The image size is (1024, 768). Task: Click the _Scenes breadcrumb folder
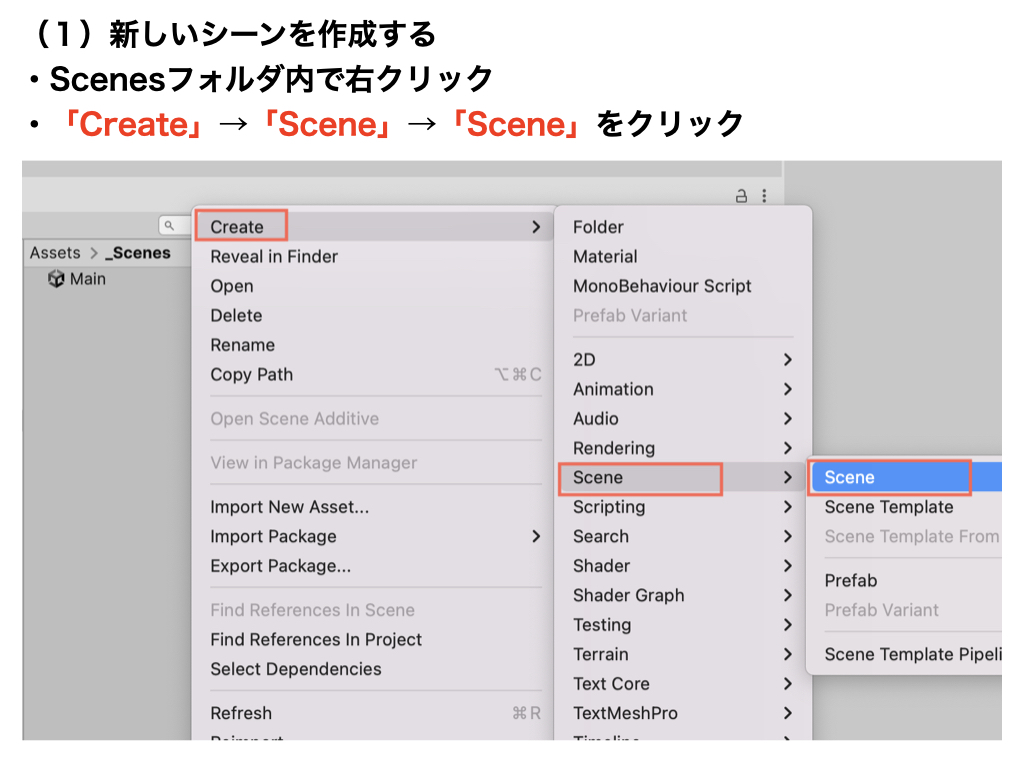[138, 253]
